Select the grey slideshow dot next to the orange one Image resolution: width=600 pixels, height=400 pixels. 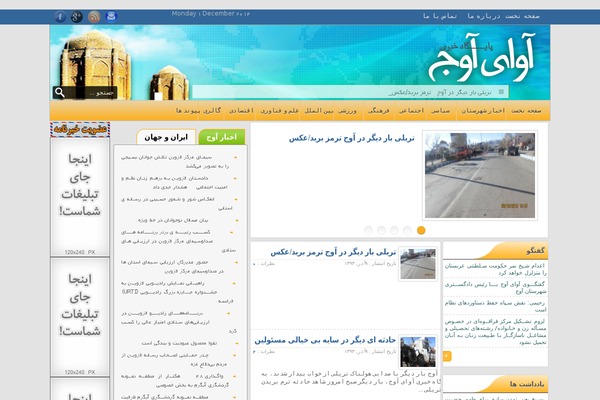408,230
